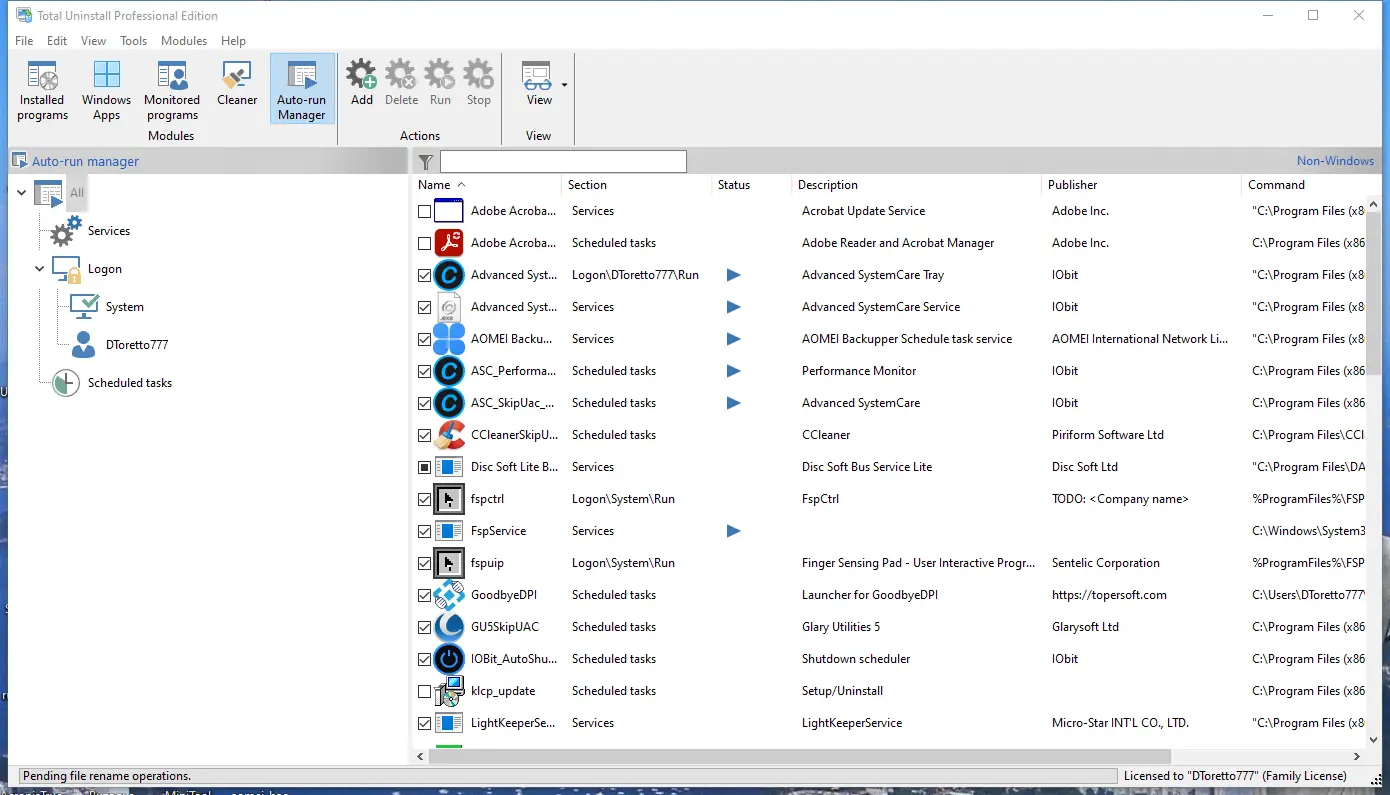Sort list by Publisher column header

(1072, 185)
